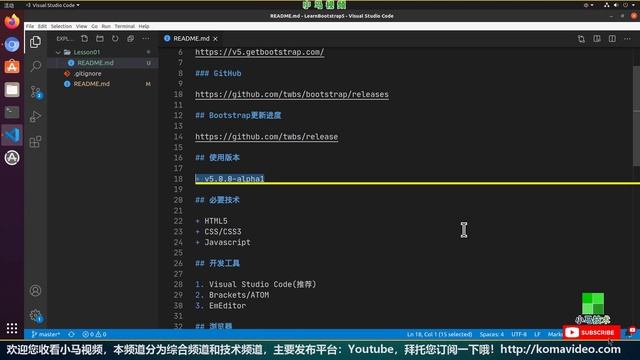Follow the twbs/bootstrap/releases GitHub link

[292, 94]
